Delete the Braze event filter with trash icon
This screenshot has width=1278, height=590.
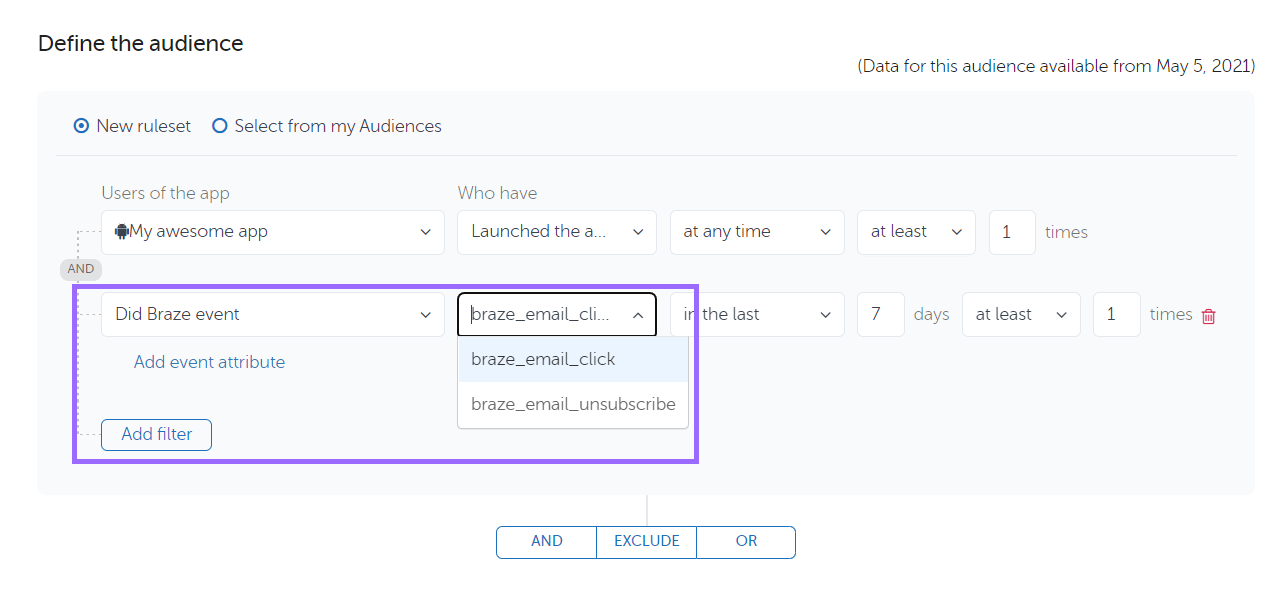click(x=1208, y=316)
